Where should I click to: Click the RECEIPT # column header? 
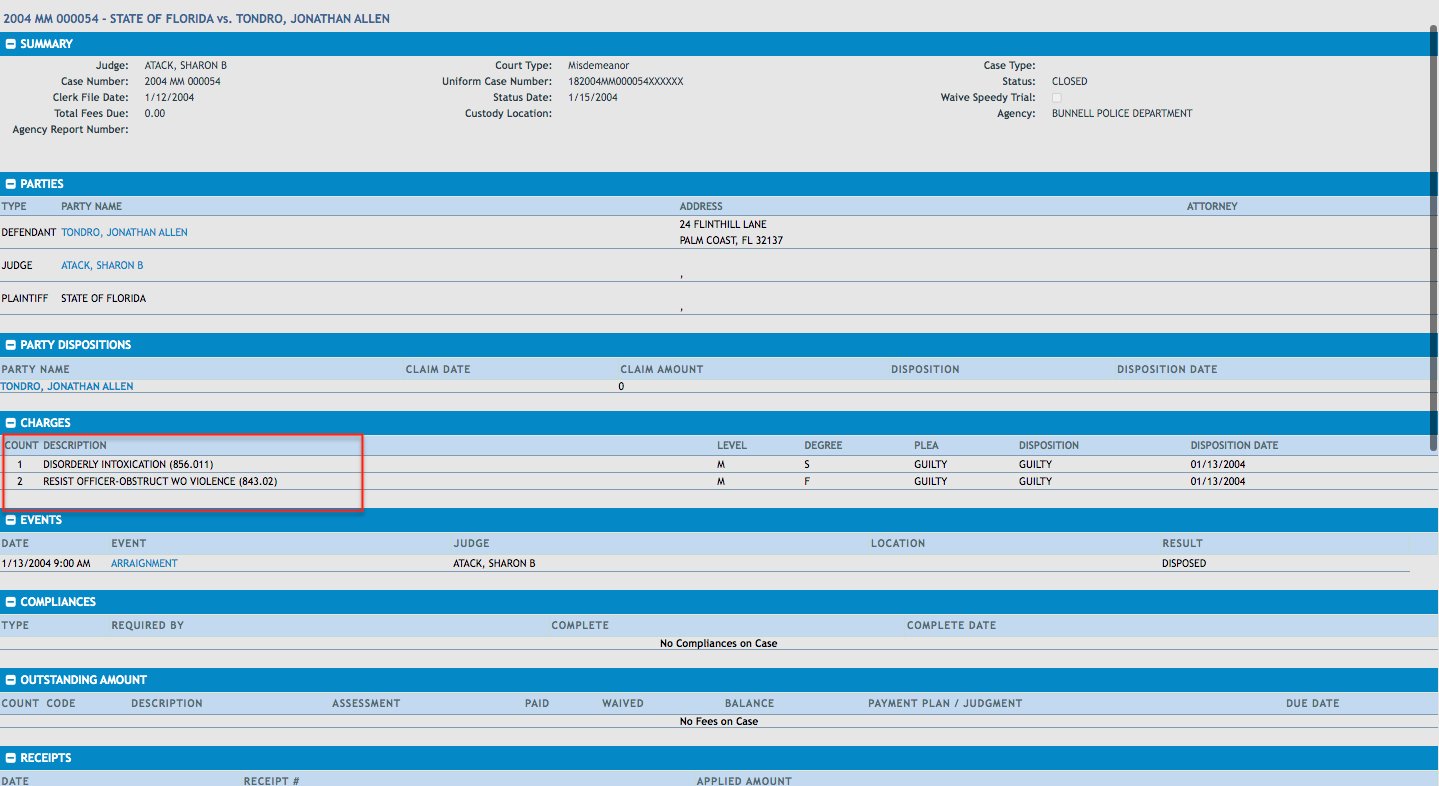click(x=271, y=780)
